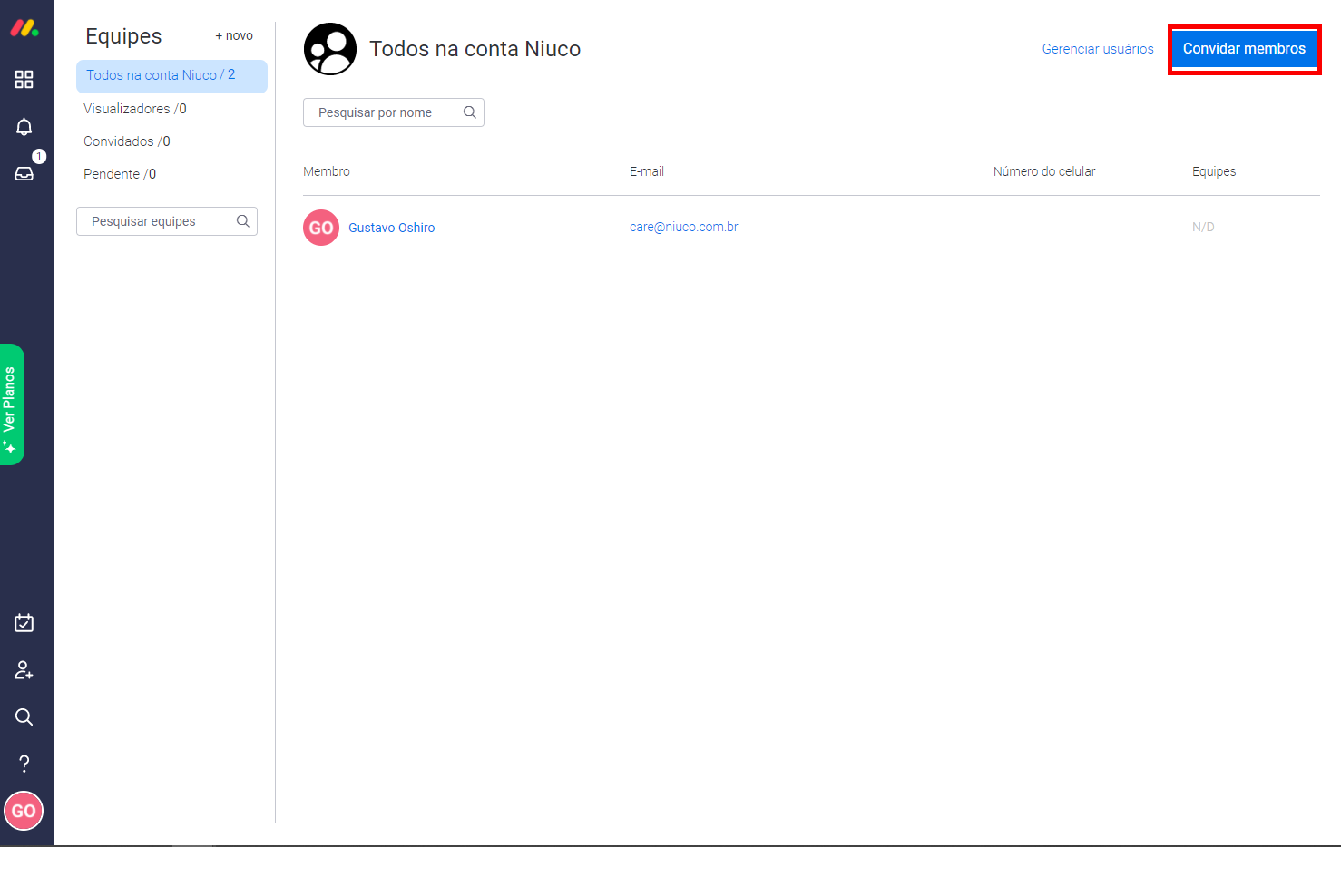The width and height of the screenshot is (1341, 896).
Task: Click Número do celular column header
Action: [1044, 171]
